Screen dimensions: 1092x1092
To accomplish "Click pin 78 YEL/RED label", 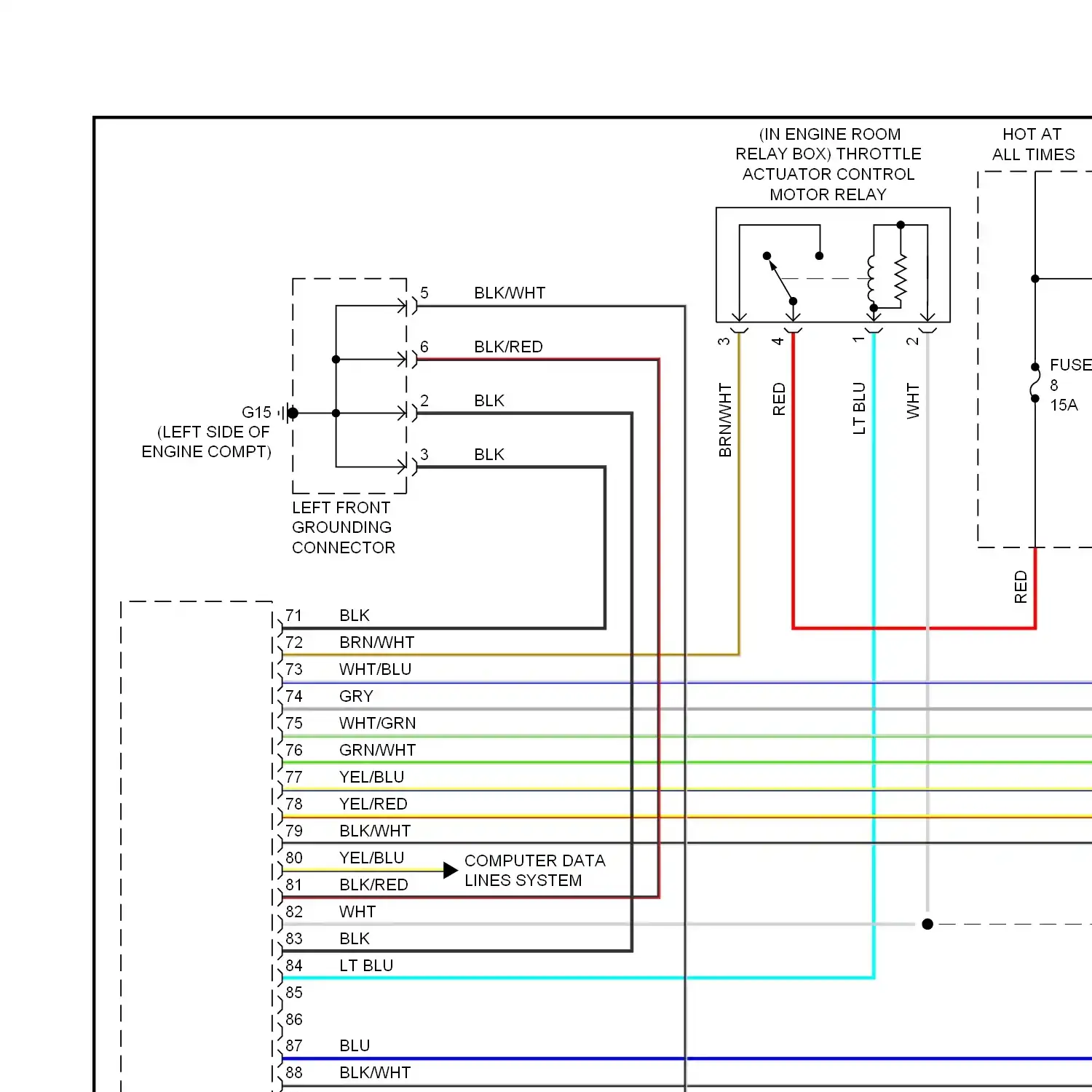I will [373, 804].
